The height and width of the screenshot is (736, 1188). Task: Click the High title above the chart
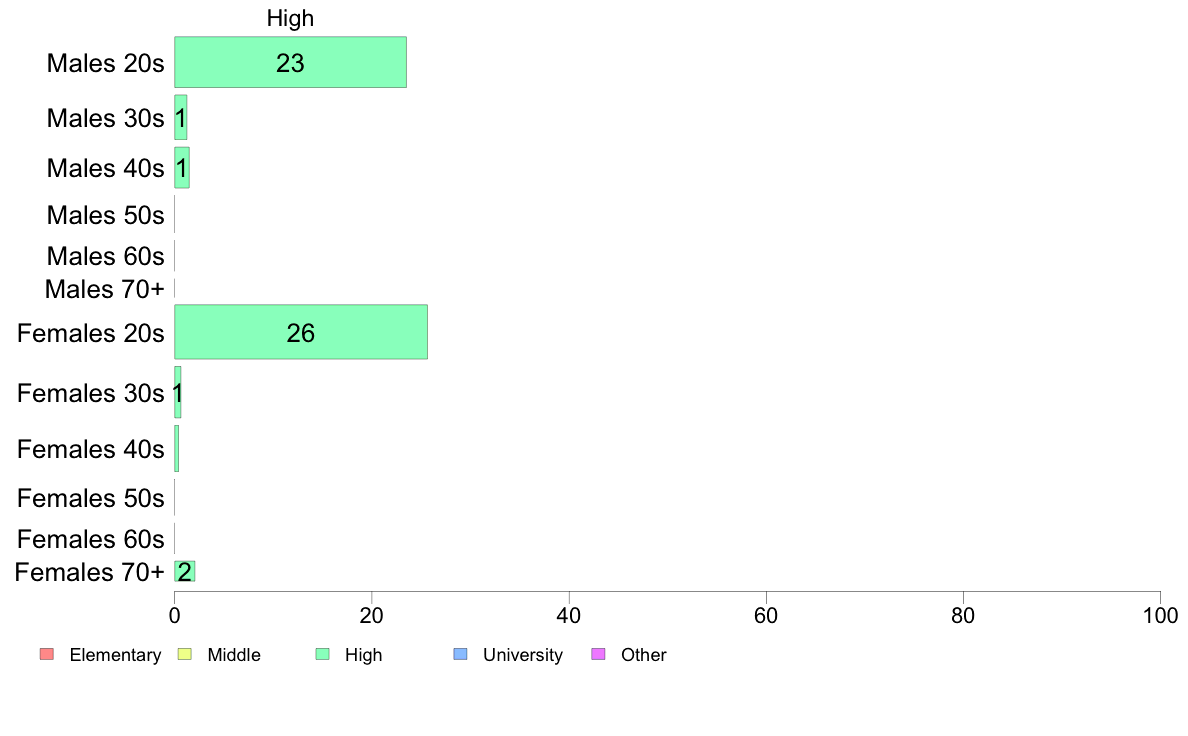click(290, 18)
